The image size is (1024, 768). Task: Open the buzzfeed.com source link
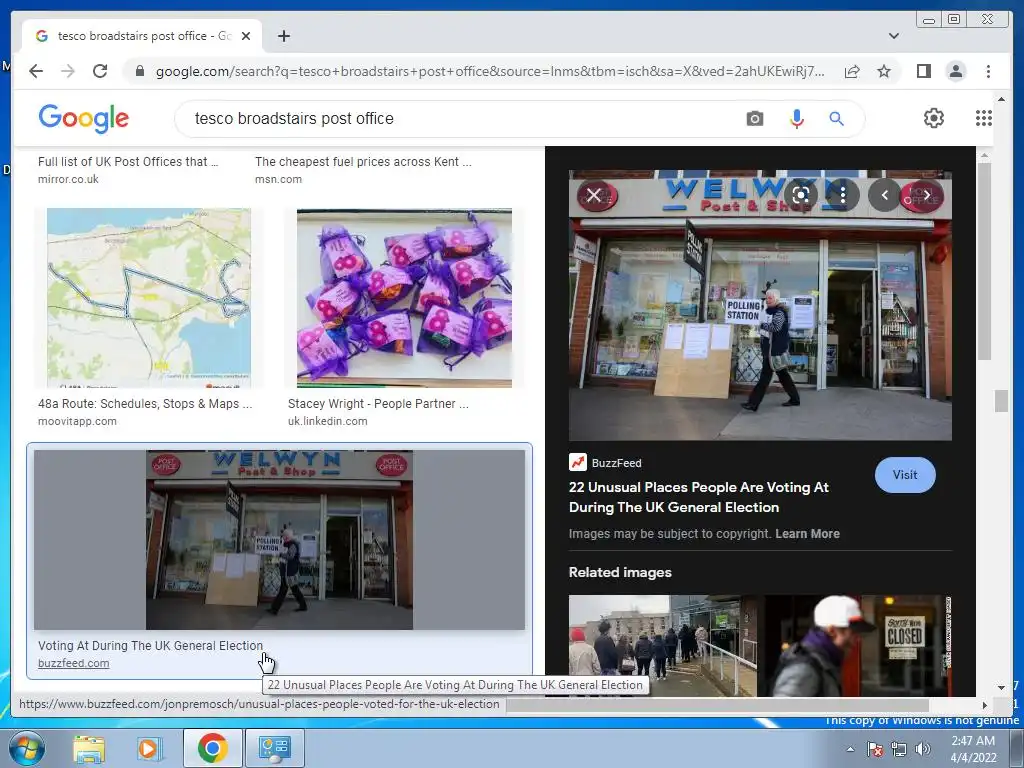[74, 664]
